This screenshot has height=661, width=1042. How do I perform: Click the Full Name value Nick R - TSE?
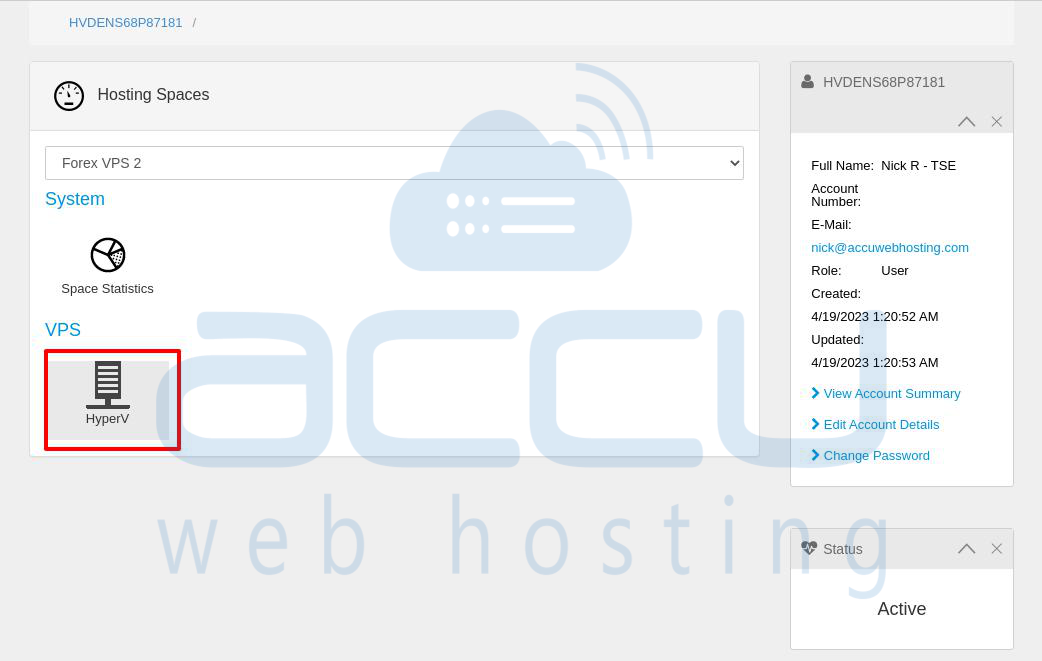(x=918, y=166)
